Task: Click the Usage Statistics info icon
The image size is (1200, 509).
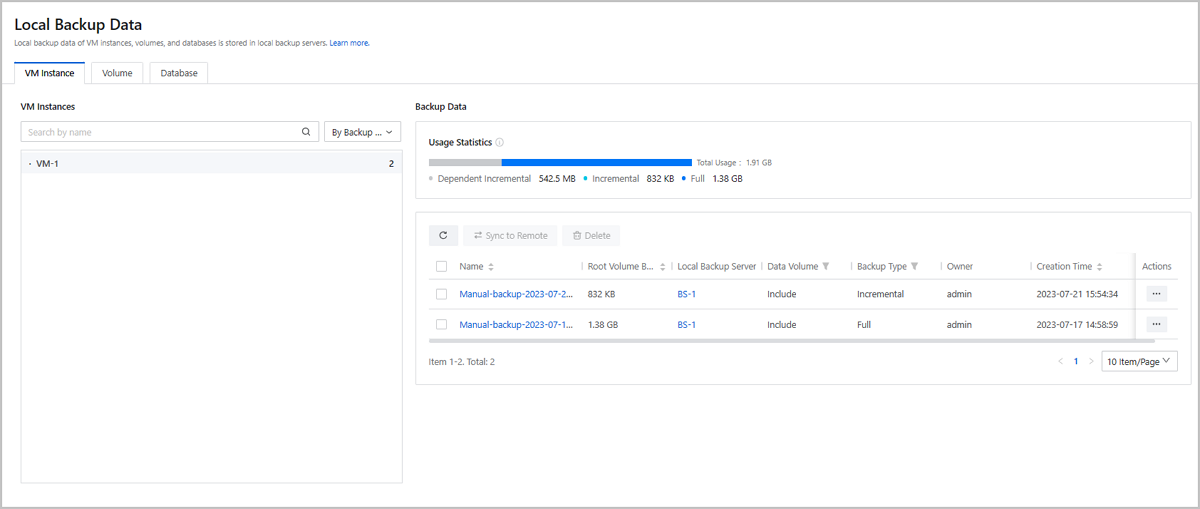Action: pos(499,143)
